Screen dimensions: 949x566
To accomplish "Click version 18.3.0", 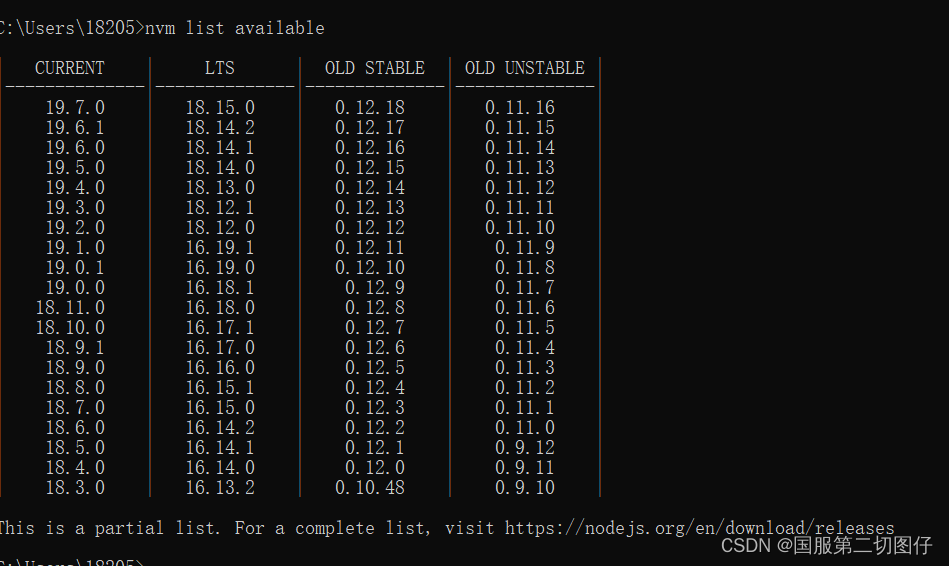I will pyautogui.click(x=75, y=487).
